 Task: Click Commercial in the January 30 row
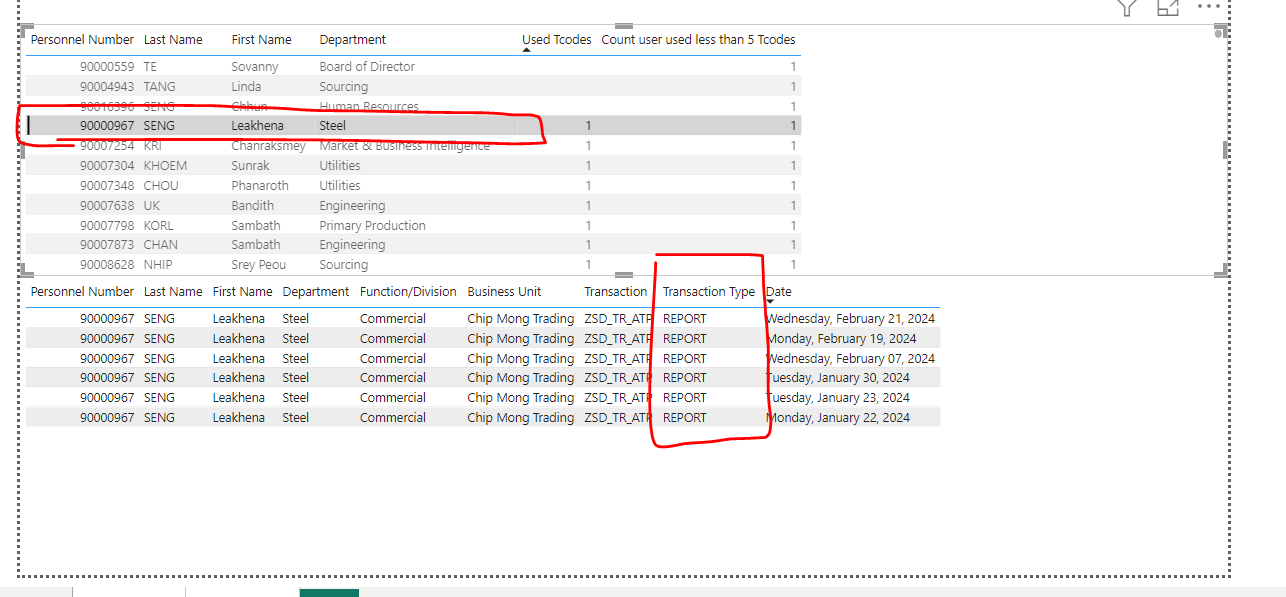(393, 378)
